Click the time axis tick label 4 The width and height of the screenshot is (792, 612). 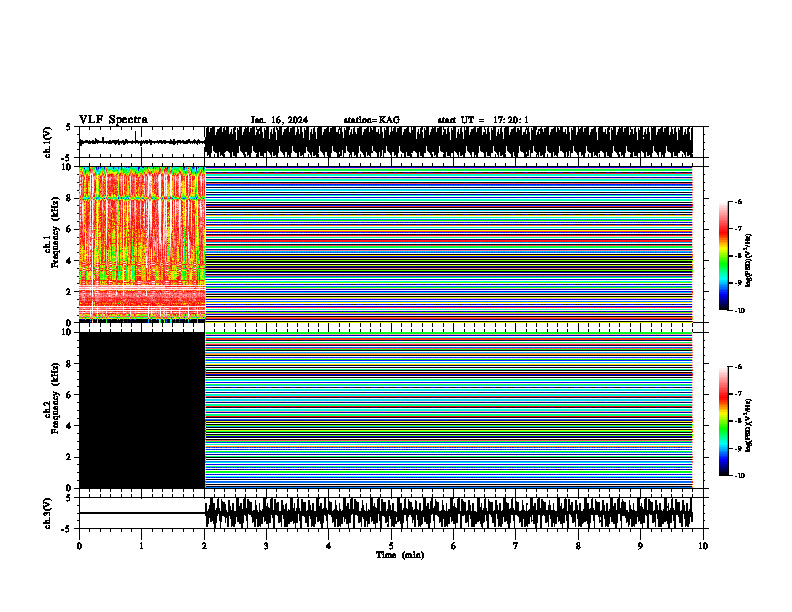pyautogui.click(x=328, y=546)
